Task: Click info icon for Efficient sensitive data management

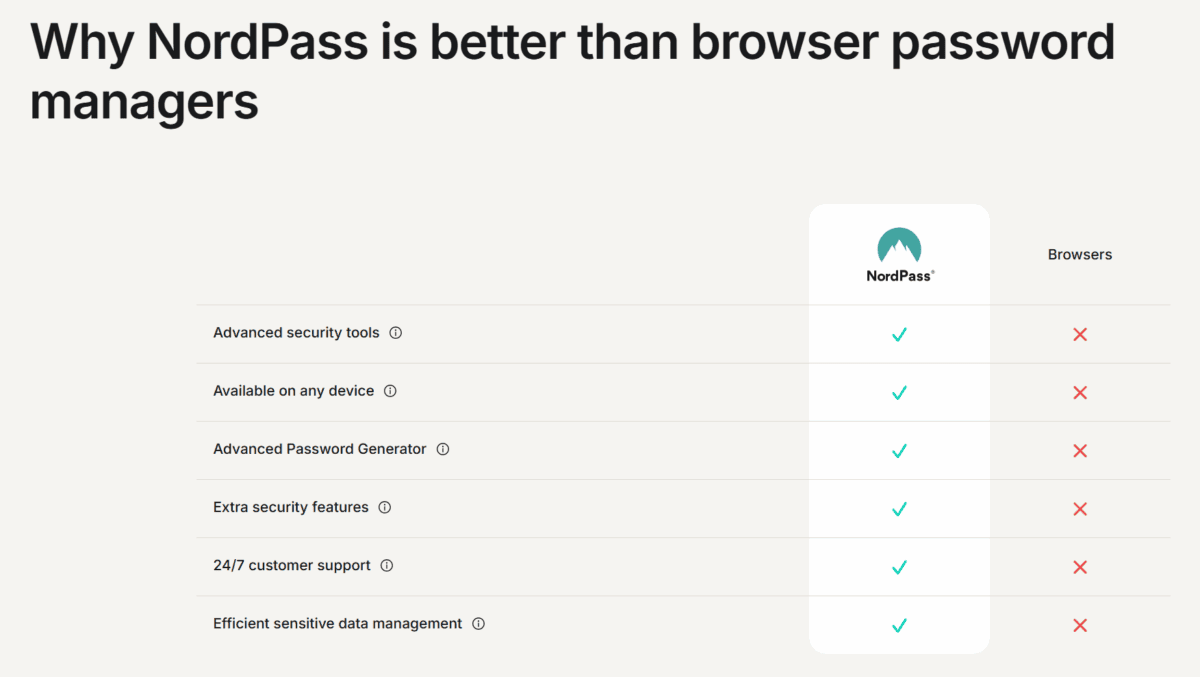Action: pyautogui.click(x=478, y=623)
